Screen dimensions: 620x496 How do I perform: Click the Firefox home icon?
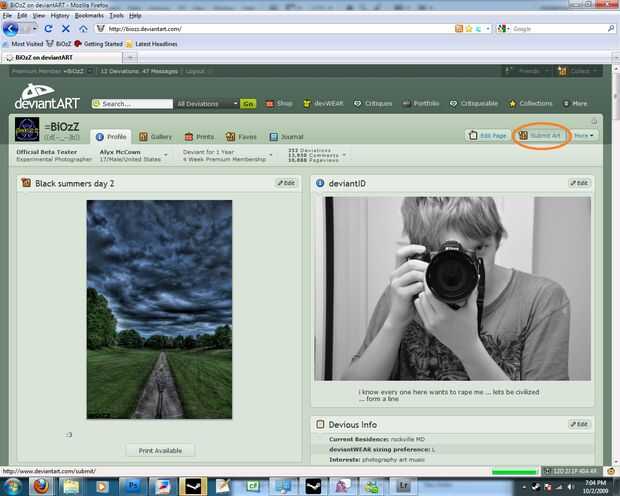point(83,29)
